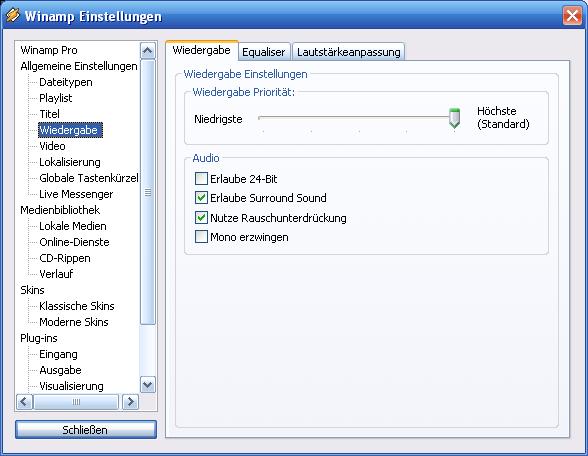Open Visualisierung plug-ins
The image size is (588, 456).
tap(71, 386)
